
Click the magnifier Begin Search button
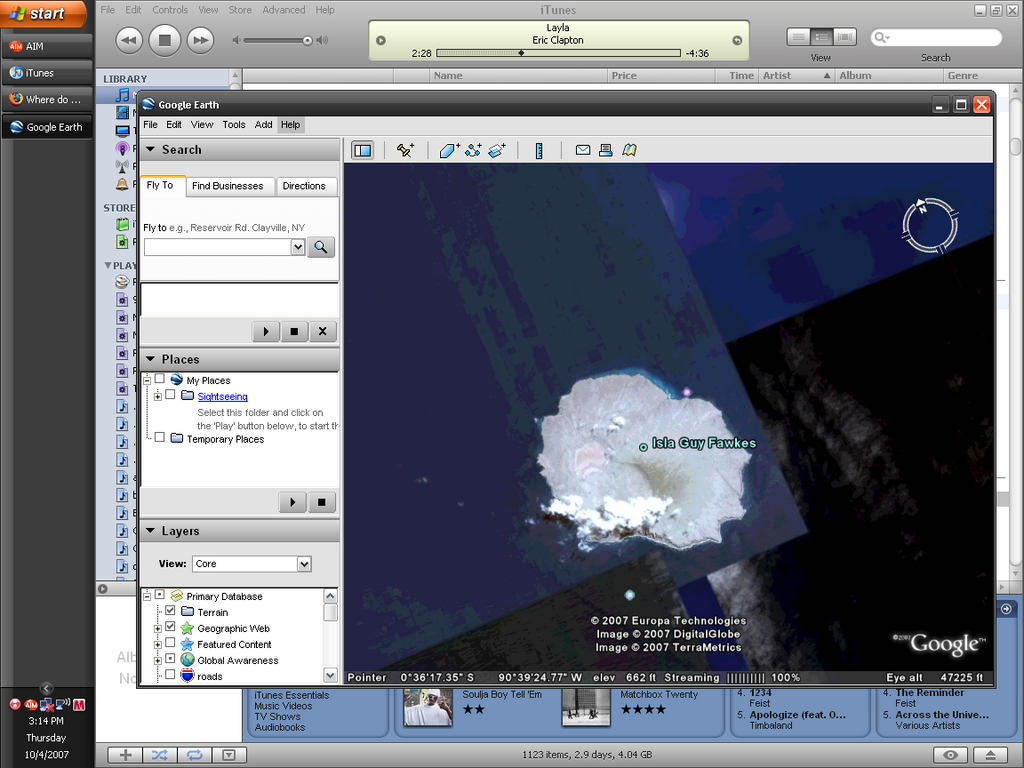point(321,247)
